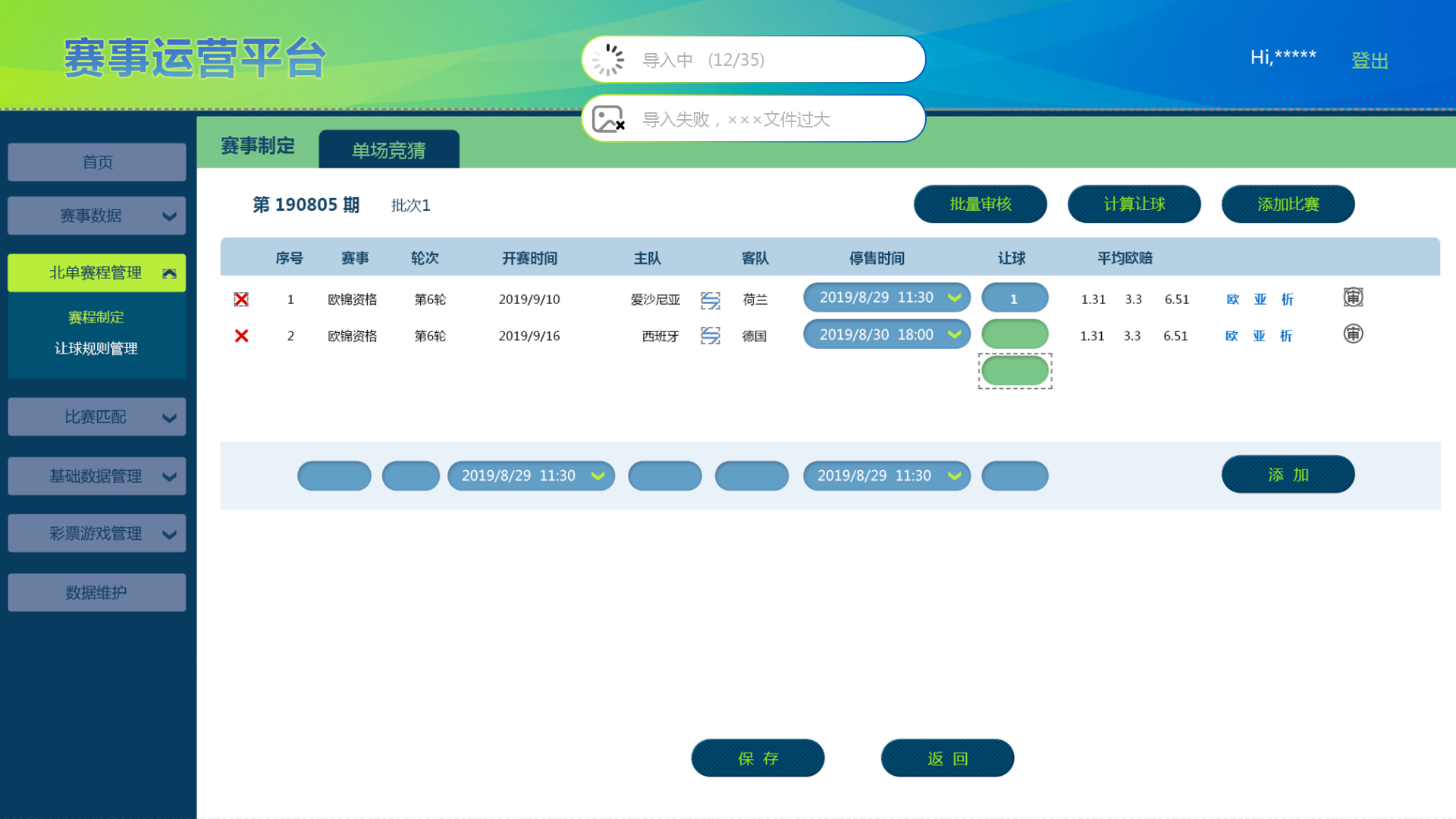Open the 2019/8/30 18:00 stop-sale dropdown

point(886,334)
